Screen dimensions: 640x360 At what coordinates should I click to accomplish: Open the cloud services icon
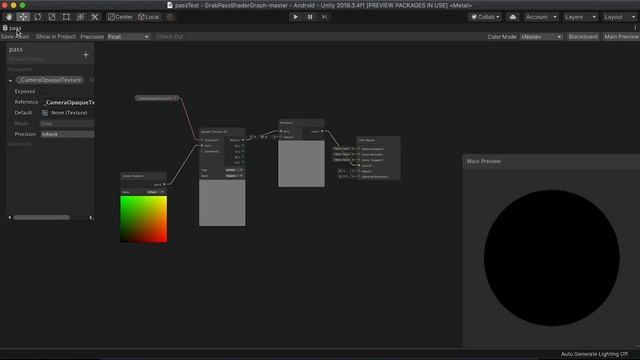tap(513, 17)
